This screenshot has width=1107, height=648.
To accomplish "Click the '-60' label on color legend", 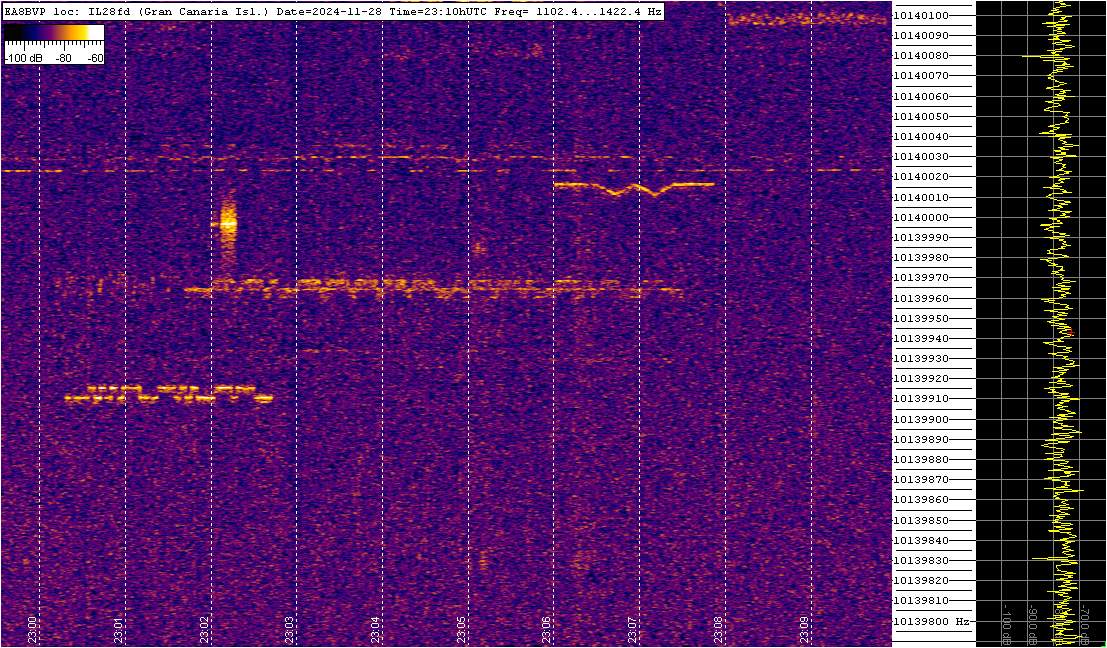I will tap(95, 59).
